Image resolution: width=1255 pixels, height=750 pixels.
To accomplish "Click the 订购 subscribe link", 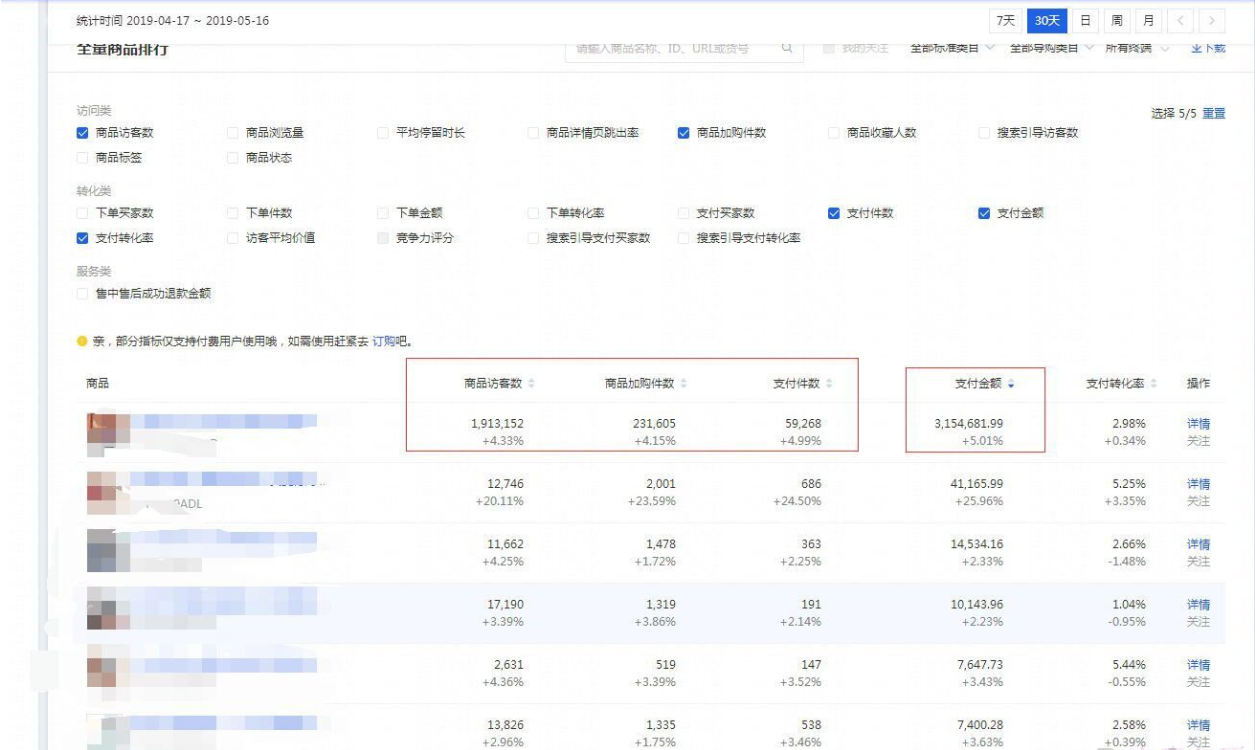I will click(x=384, y=342).
